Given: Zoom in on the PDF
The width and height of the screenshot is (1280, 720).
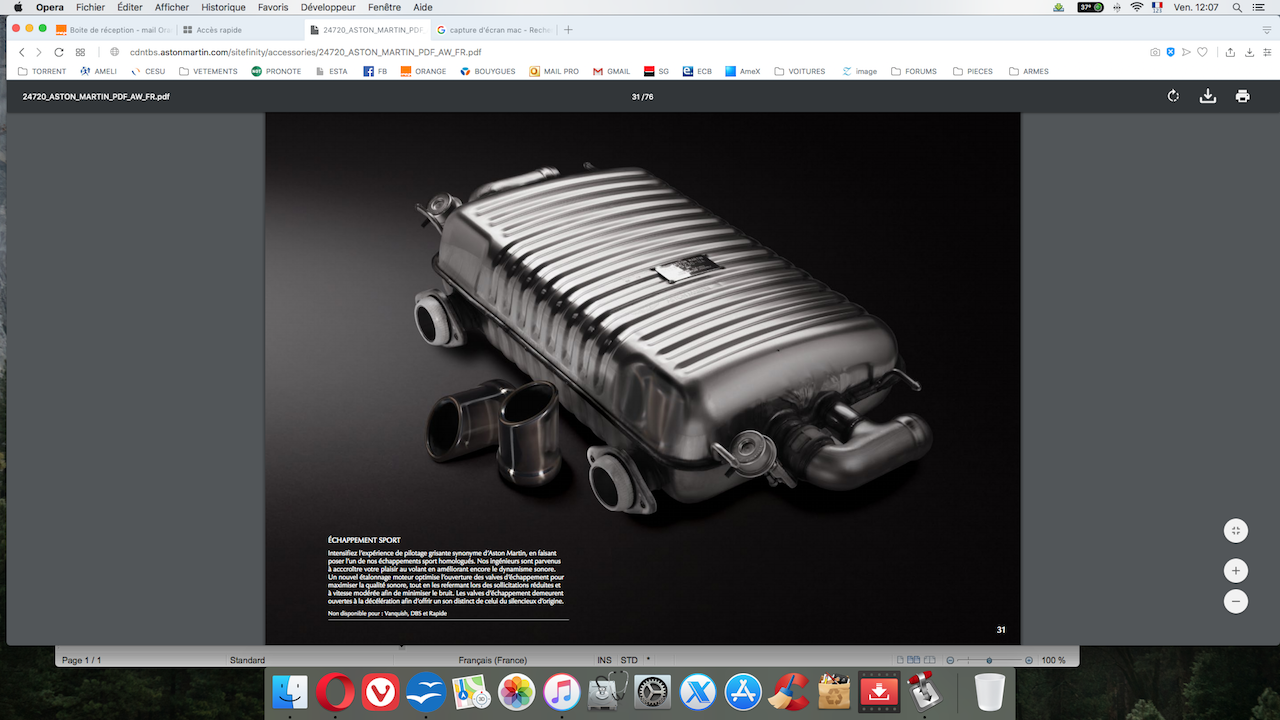Looking at the screenshot, I should pyautogui.click(x=1236, y=571).
